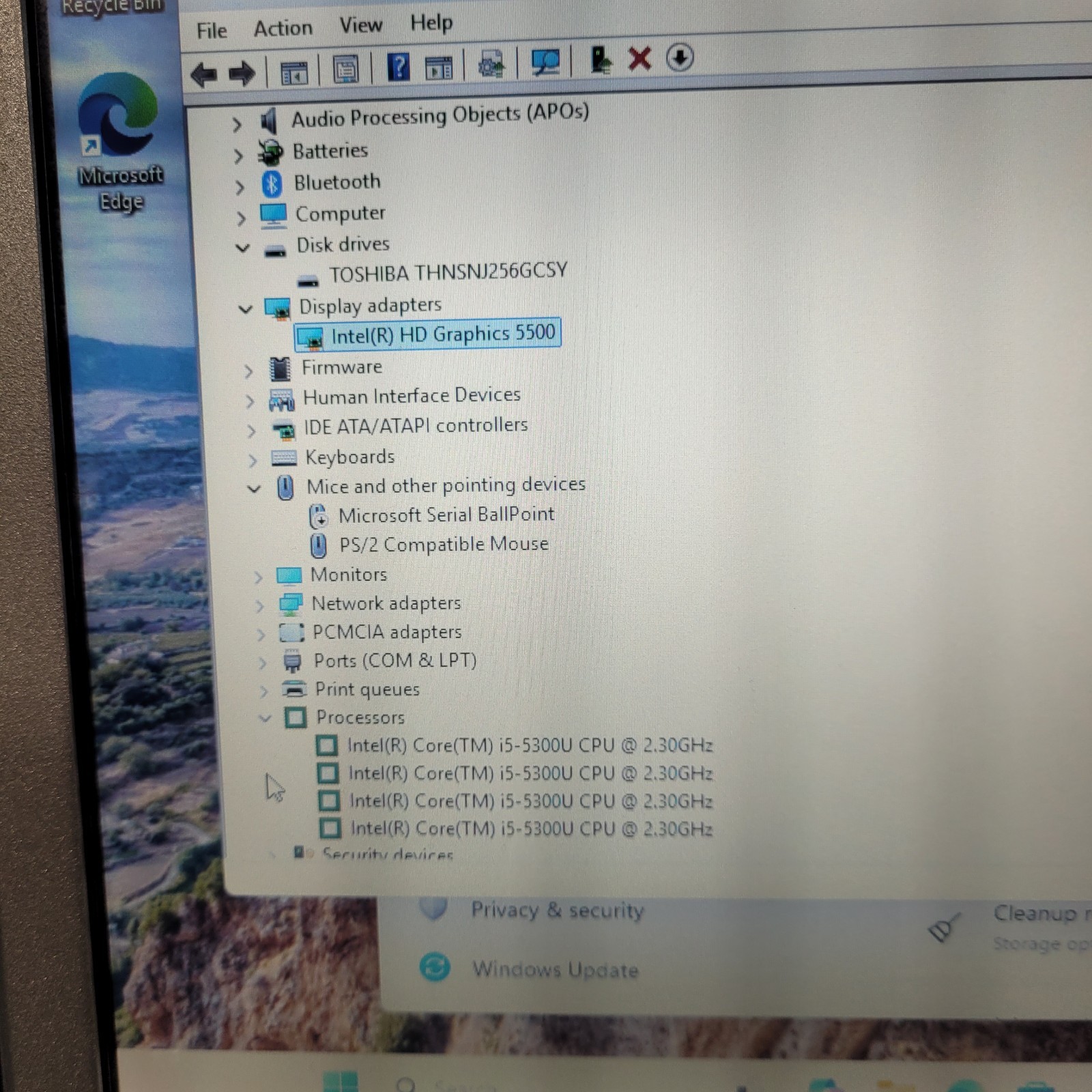This screenshot has width=1092, height=1092.
Task: Expand the Firmware node chevron
Action: click(248, 371)
